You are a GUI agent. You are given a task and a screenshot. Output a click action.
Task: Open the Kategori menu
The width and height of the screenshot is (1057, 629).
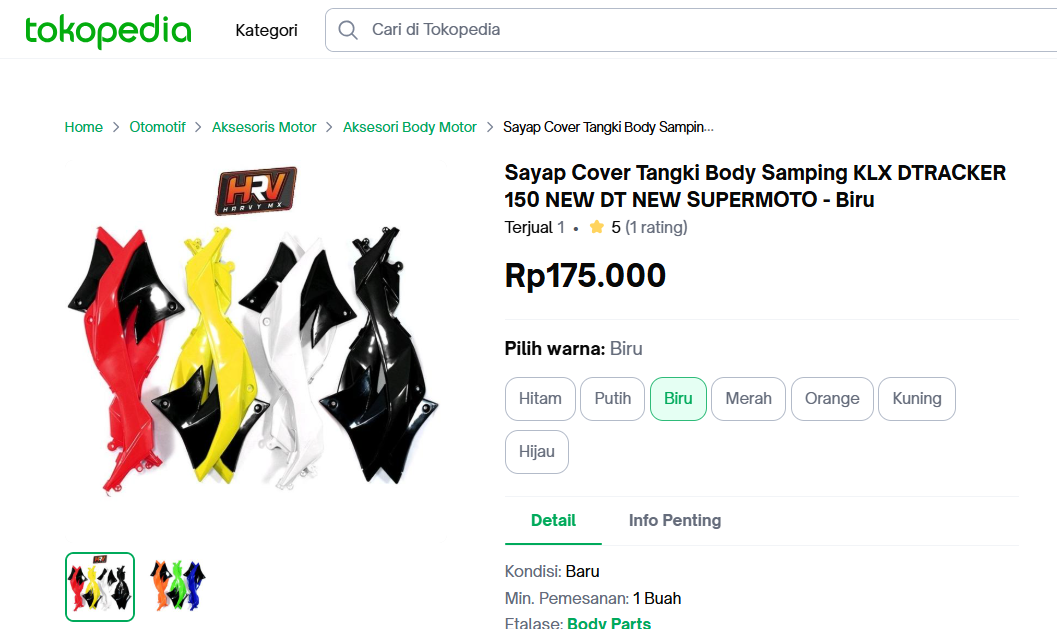[x=266, y=30]
